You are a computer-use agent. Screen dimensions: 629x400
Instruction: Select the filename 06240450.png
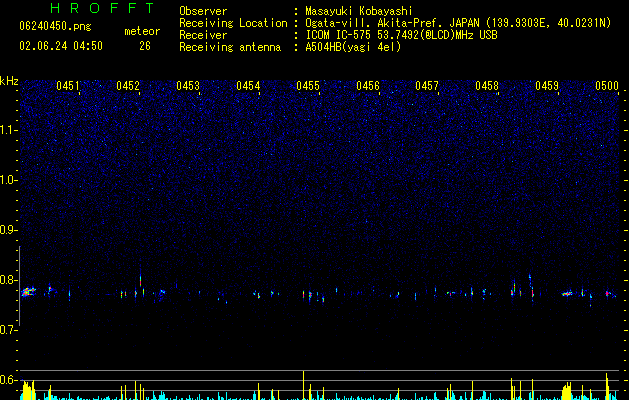click(55, 27)
